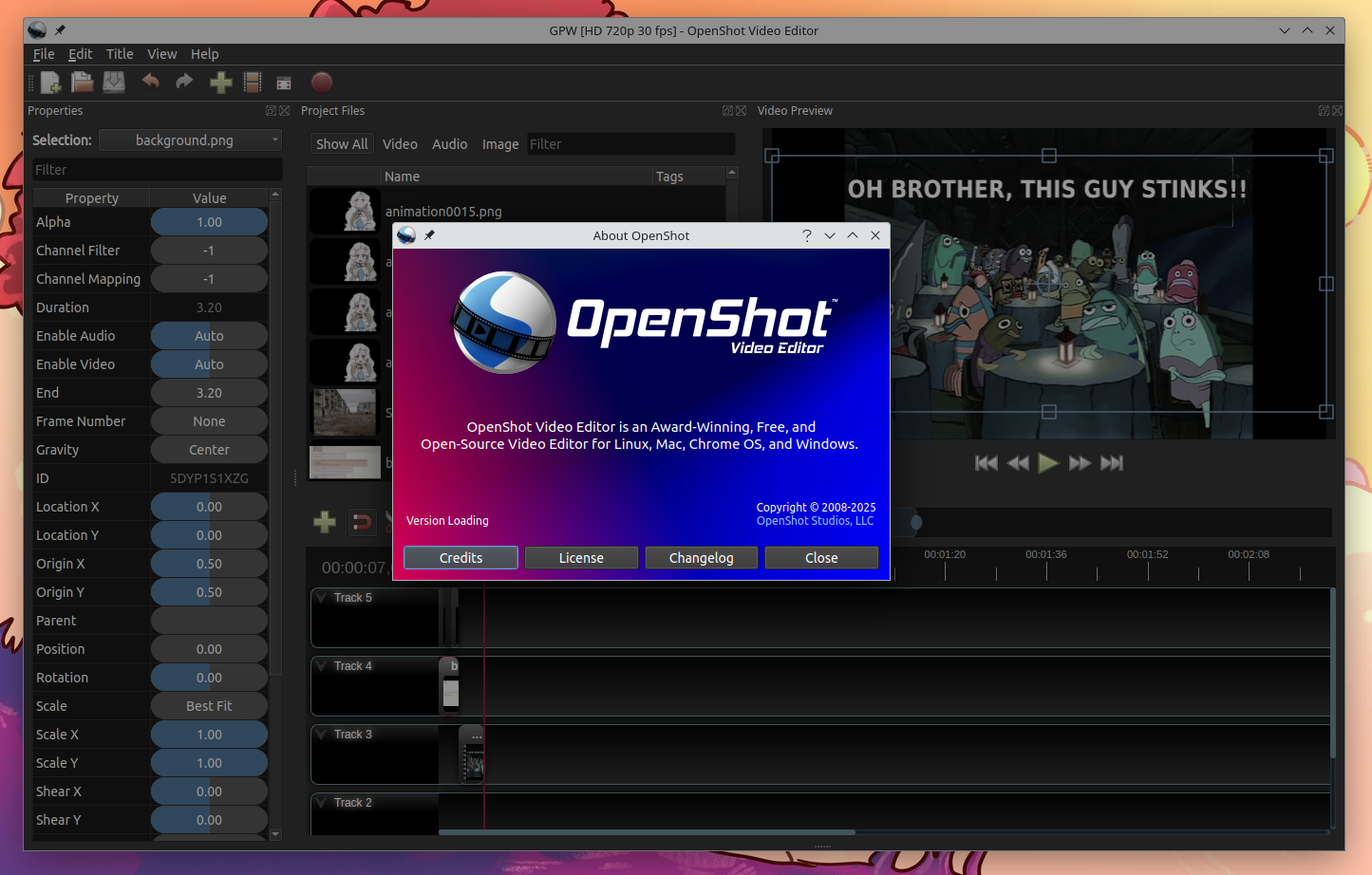Open Choose Profile filmstrip icon
Screen dimensions: 1372x875
coord(253,83)
